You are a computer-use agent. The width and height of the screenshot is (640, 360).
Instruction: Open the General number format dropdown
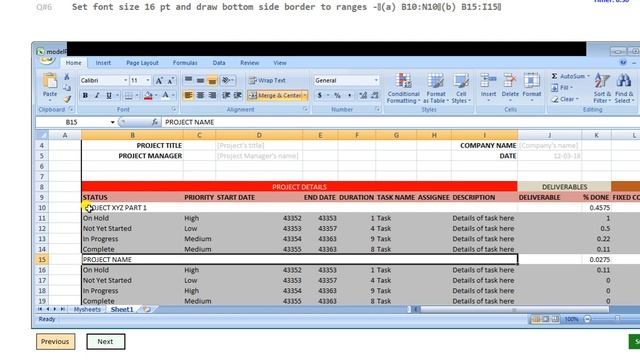[x=376, y=80]
